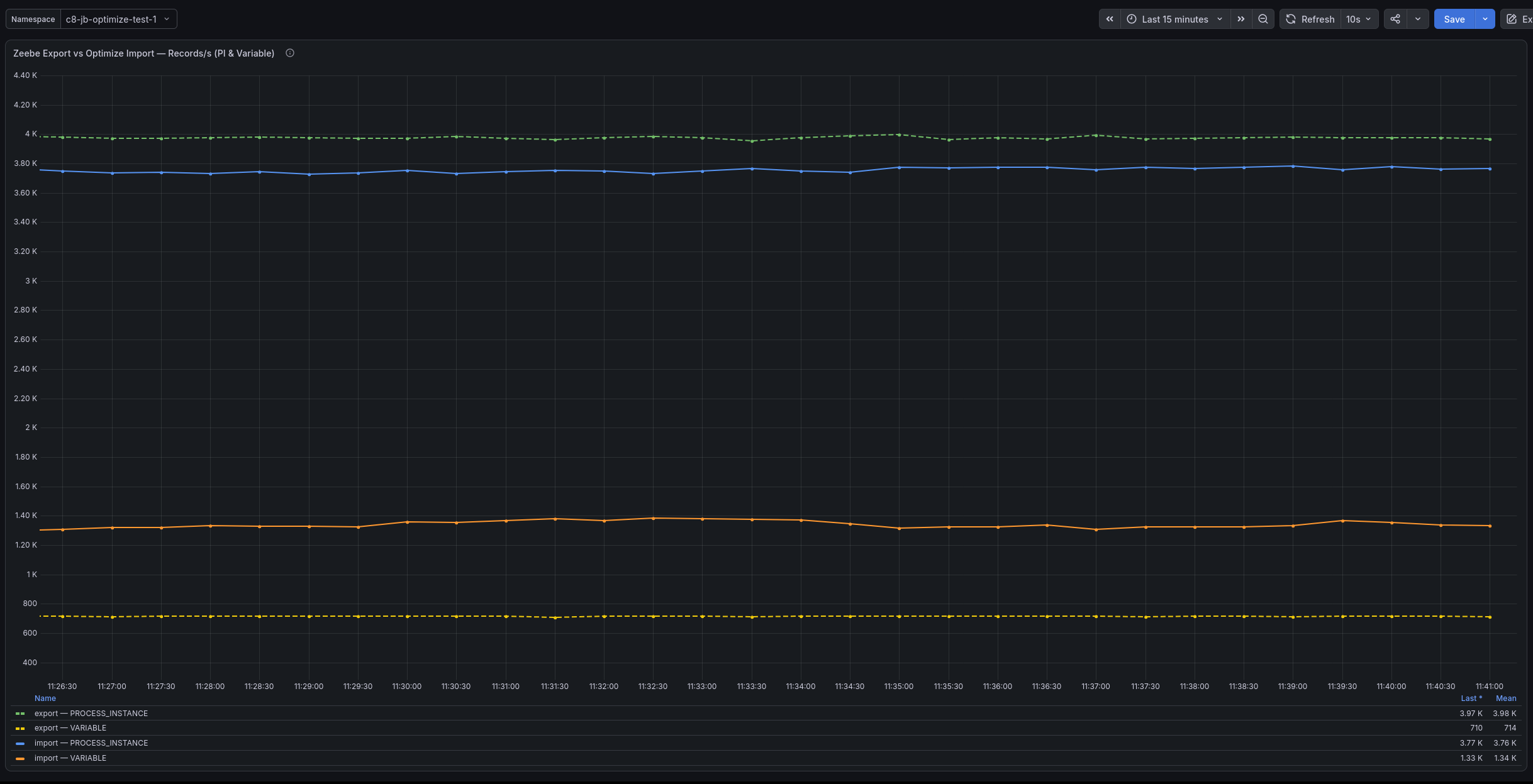
Task: Toggle legend series import — PROCESS_INSTANCE
Action: [91, 743]
